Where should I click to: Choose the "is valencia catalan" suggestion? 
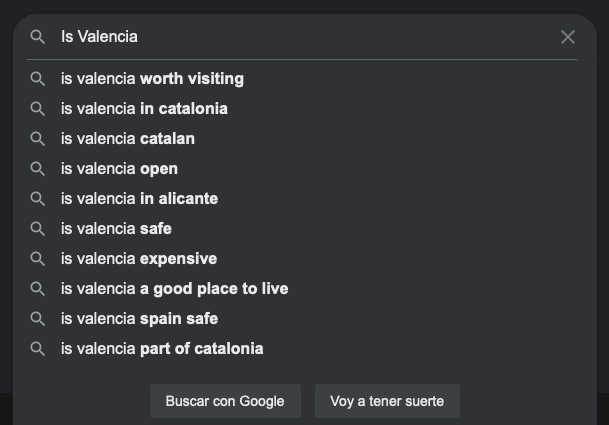coord(128,139)
